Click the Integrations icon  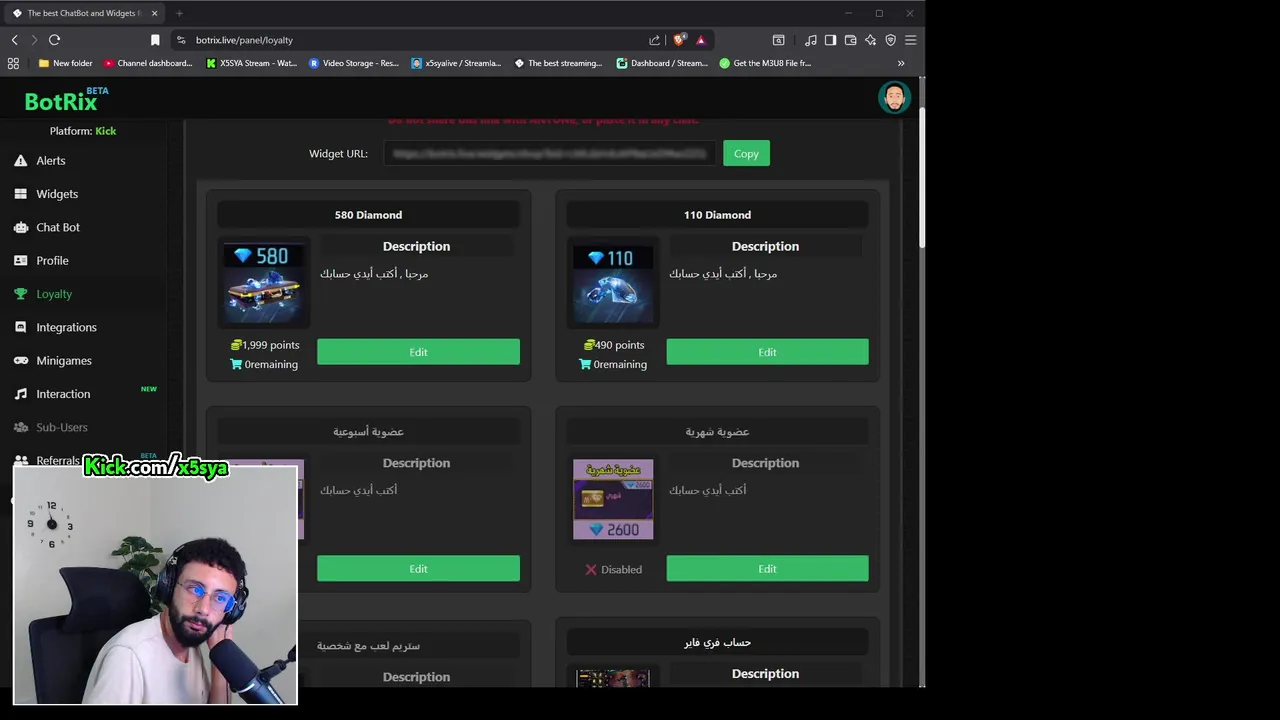pos(21,327)
